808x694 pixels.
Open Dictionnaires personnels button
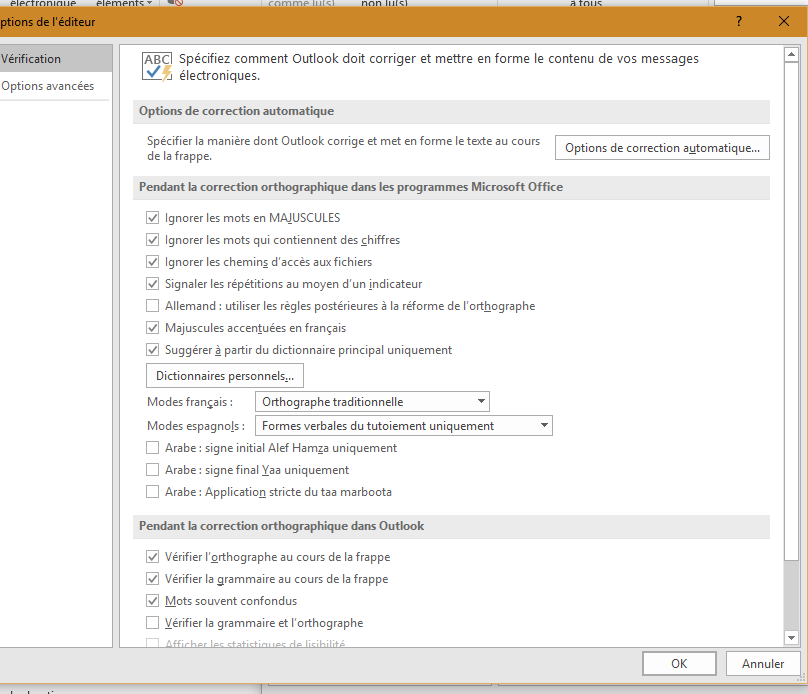[x=225, y=376]
